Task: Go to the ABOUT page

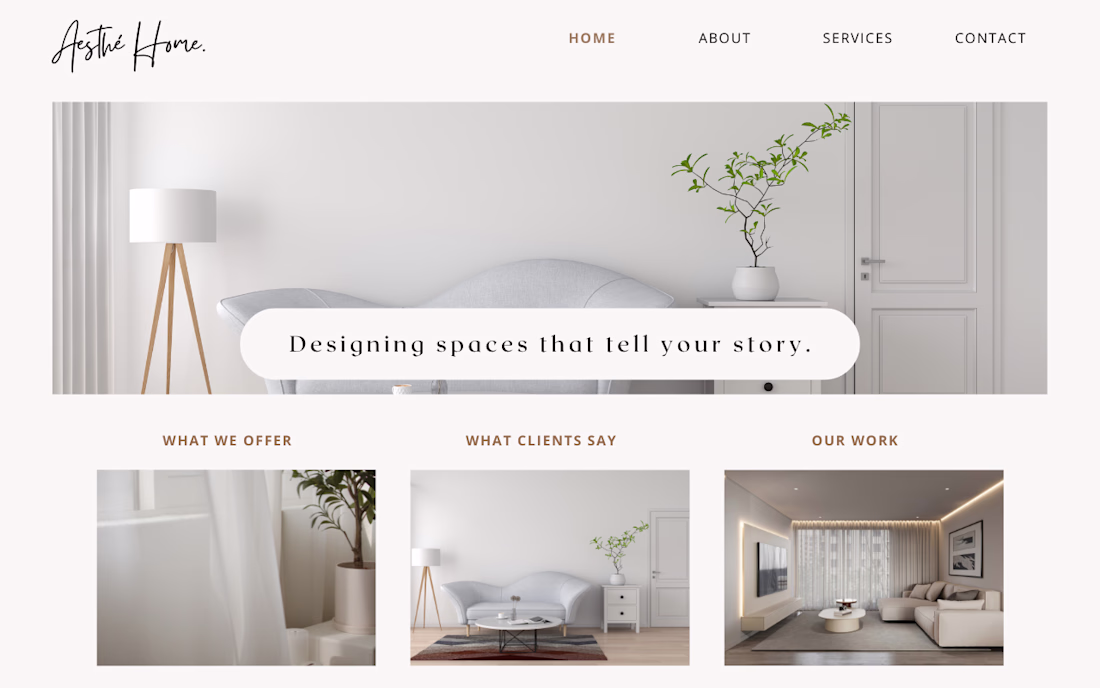Action: point(725,38)
